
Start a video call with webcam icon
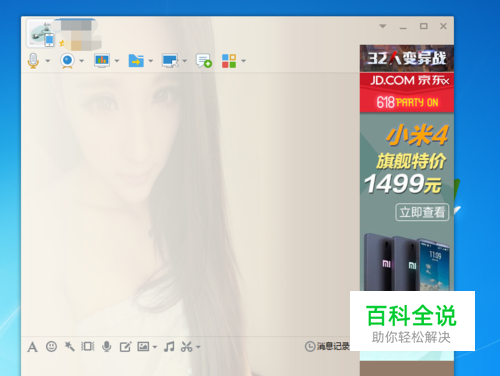pos(68,61)
